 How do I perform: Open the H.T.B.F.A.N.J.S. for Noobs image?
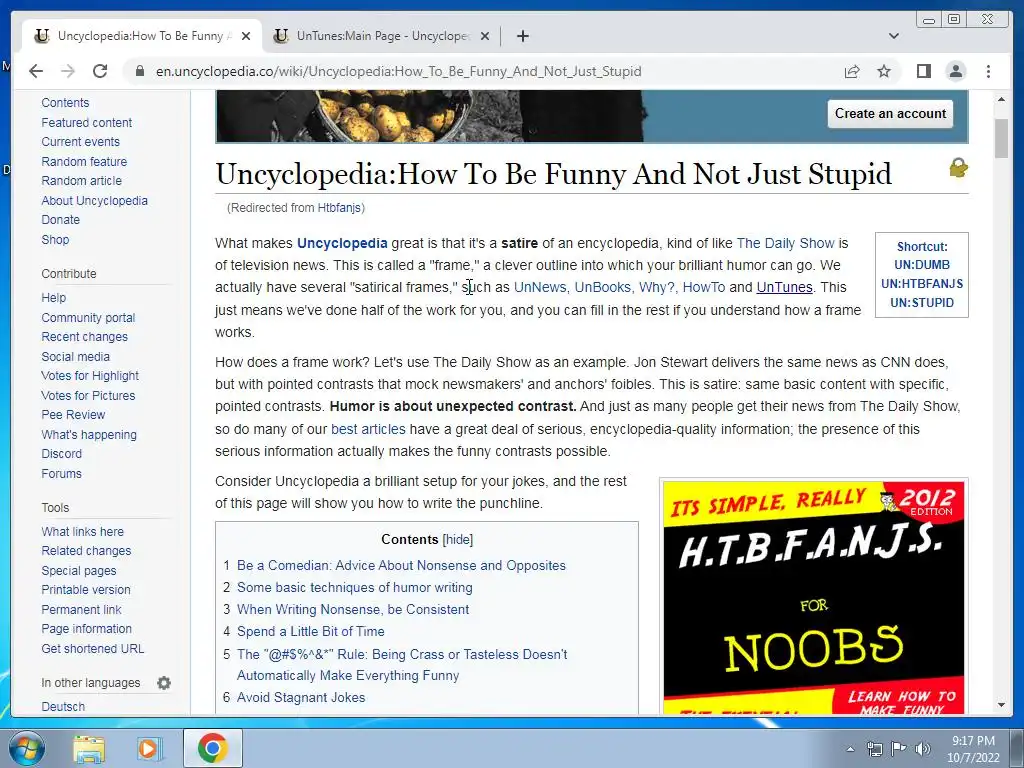click(814, 597)
